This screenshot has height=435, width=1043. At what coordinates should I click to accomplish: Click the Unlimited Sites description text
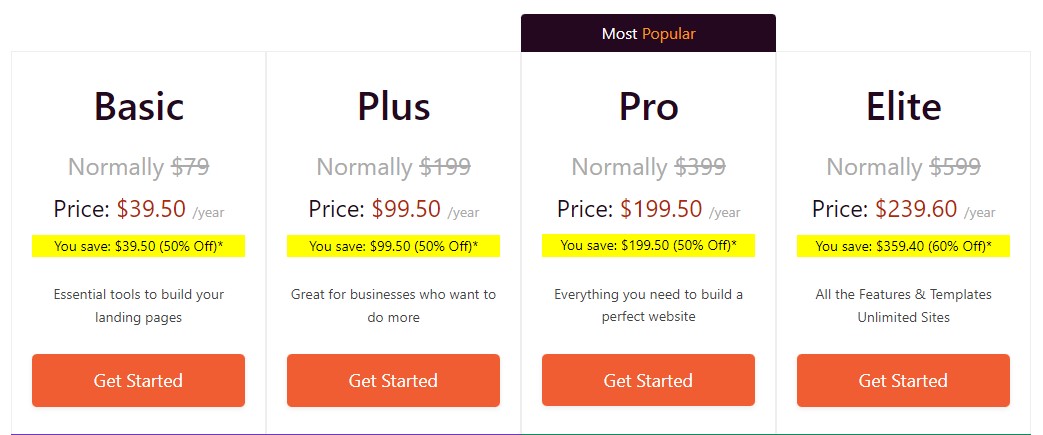pyautogui.click(x=903, y=317)
